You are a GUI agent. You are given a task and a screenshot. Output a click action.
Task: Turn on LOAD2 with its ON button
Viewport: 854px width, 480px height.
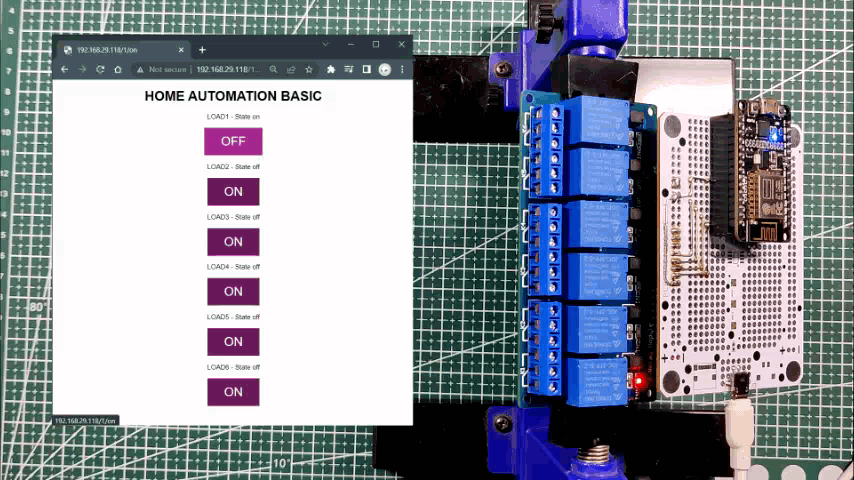233,191
